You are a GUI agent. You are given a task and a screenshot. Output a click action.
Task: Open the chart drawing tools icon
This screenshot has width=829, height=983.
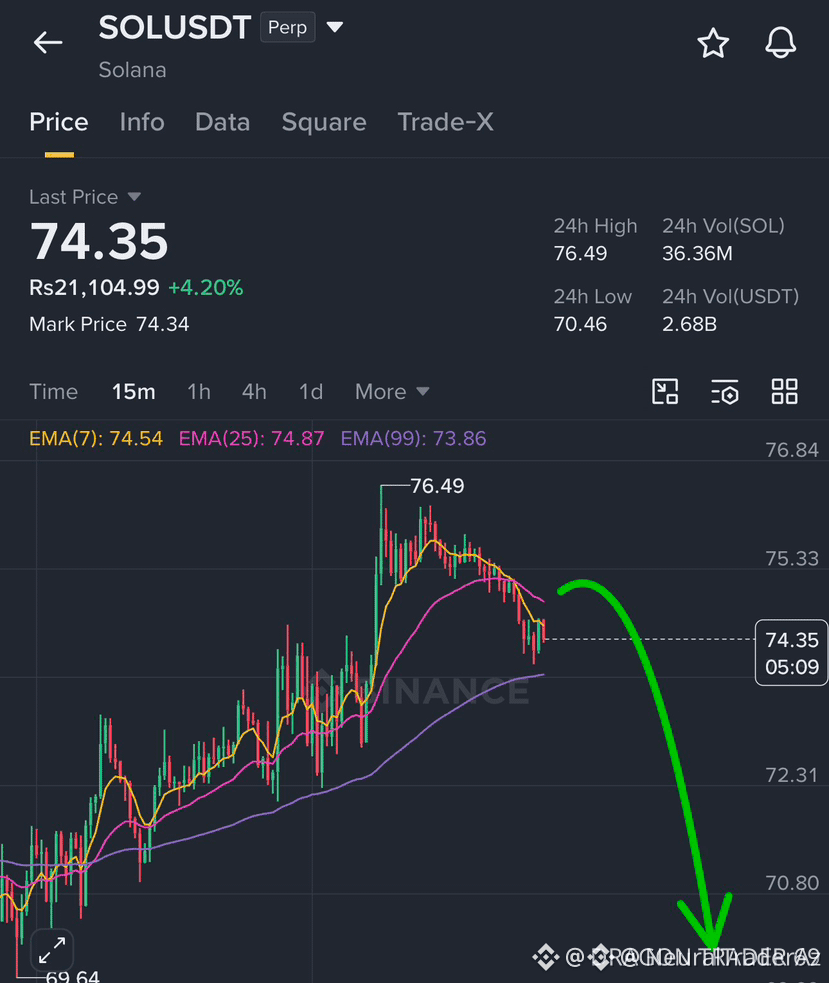point(665,391)
